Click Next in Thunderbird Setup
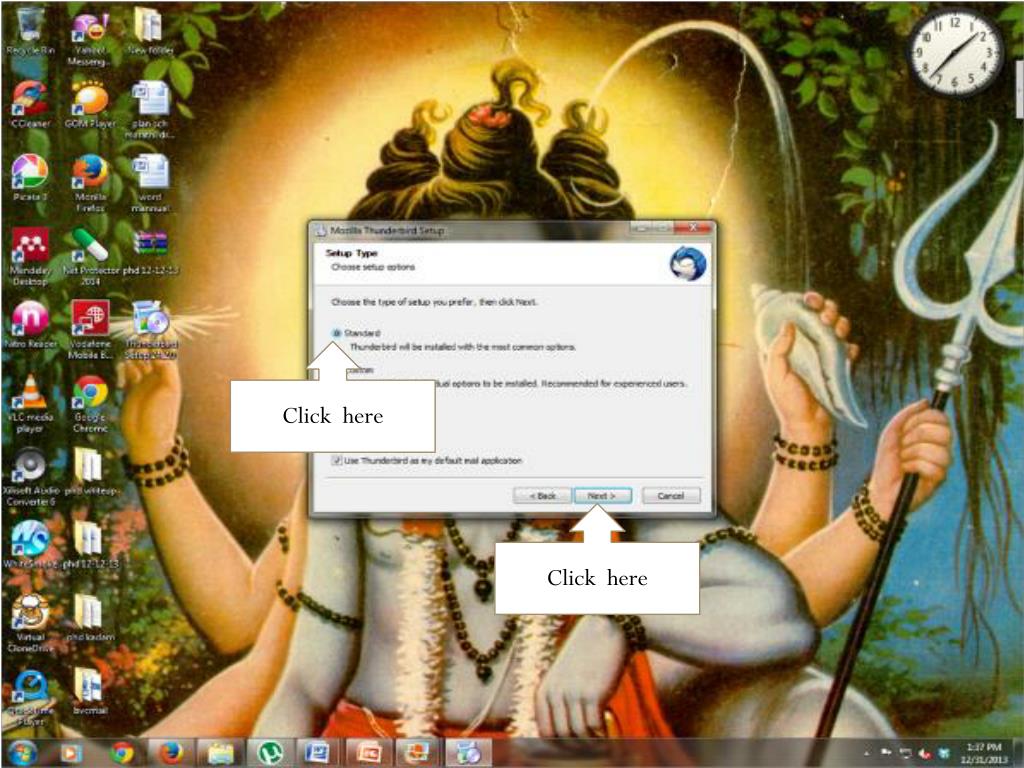The height and width of the screenshot is (768, 1024). pyautogui.click(x=602, y=496)
